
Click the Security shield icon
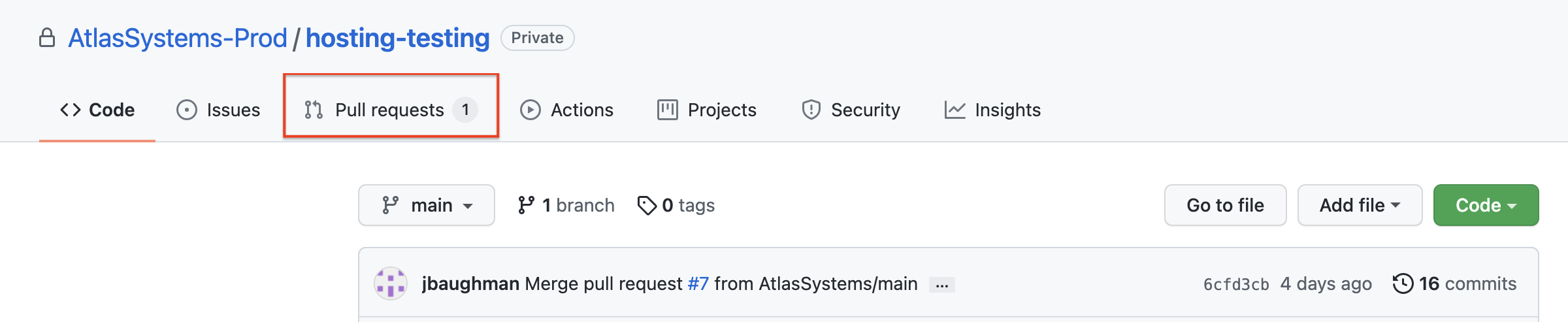811,110
